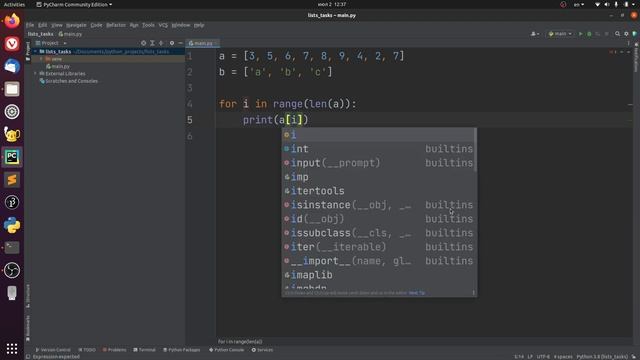
Task: Switch to the main.py editor tab
Action: pos(203,43)
